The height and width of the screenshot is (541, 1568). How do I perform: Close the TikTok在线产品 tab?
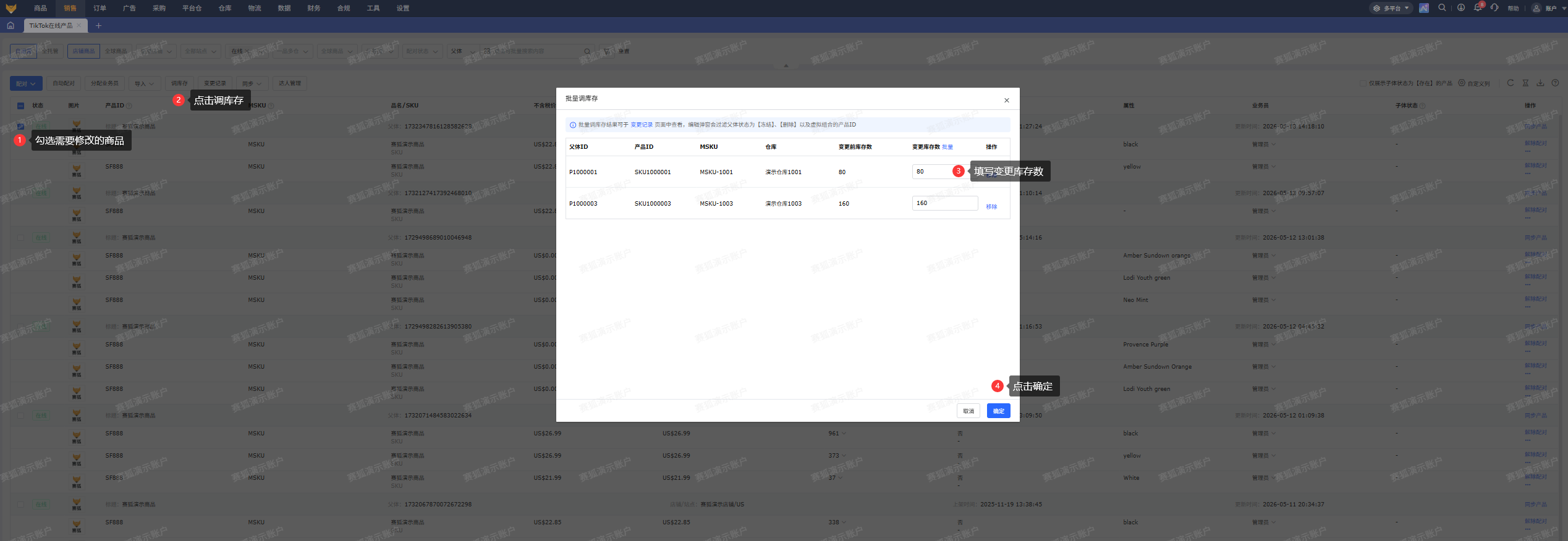click(x=79, y=25)
